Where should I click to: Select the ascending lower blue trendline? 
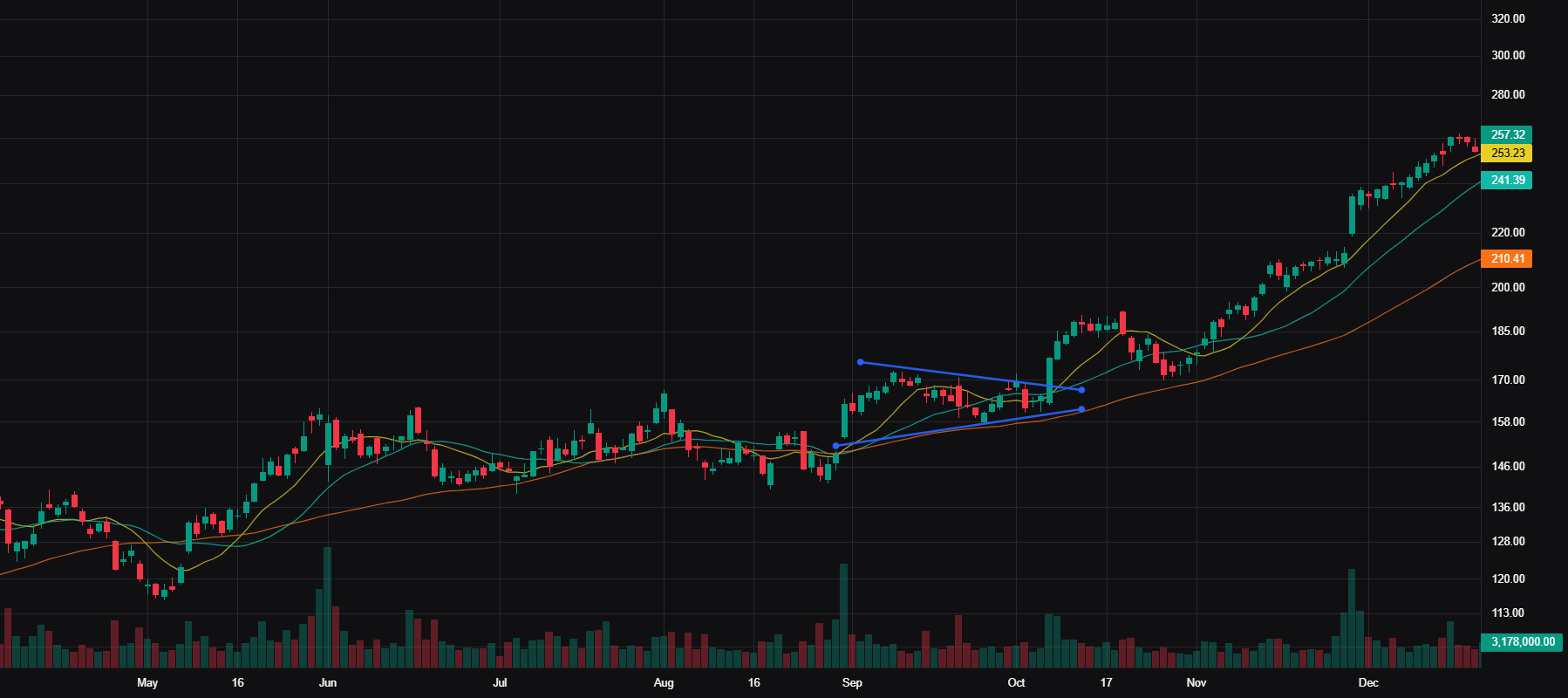pyautogui.click(x=958, y=428)
